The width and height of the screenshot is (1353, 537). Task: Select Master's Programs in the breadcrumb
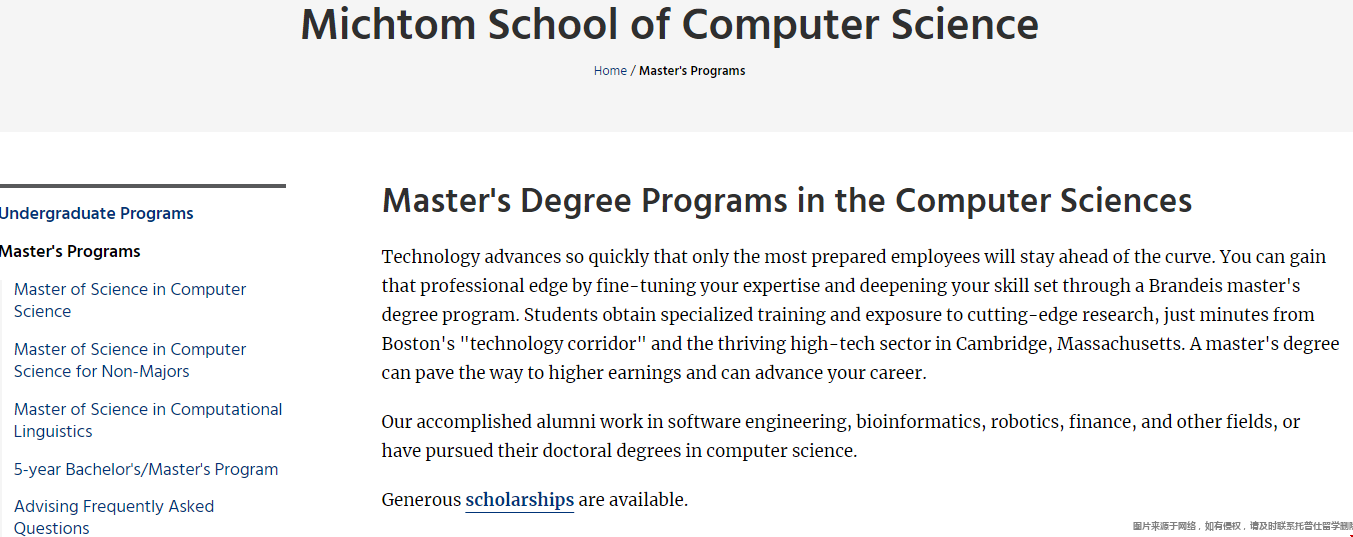[692, 71]
